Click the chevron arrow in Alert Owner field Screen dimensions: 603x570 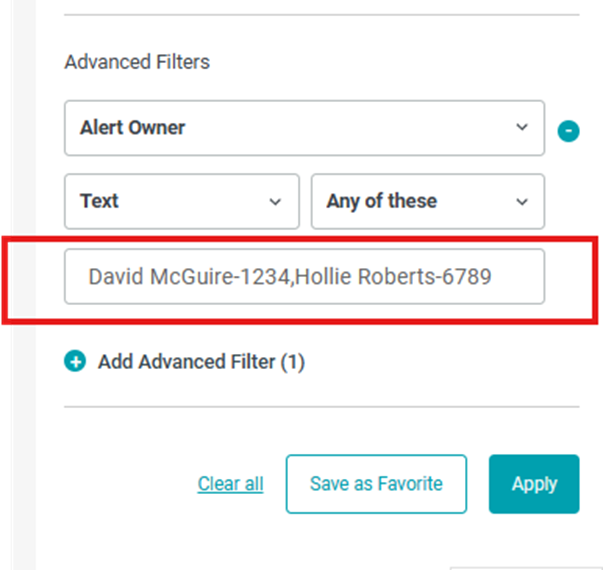tap(521, 128)
